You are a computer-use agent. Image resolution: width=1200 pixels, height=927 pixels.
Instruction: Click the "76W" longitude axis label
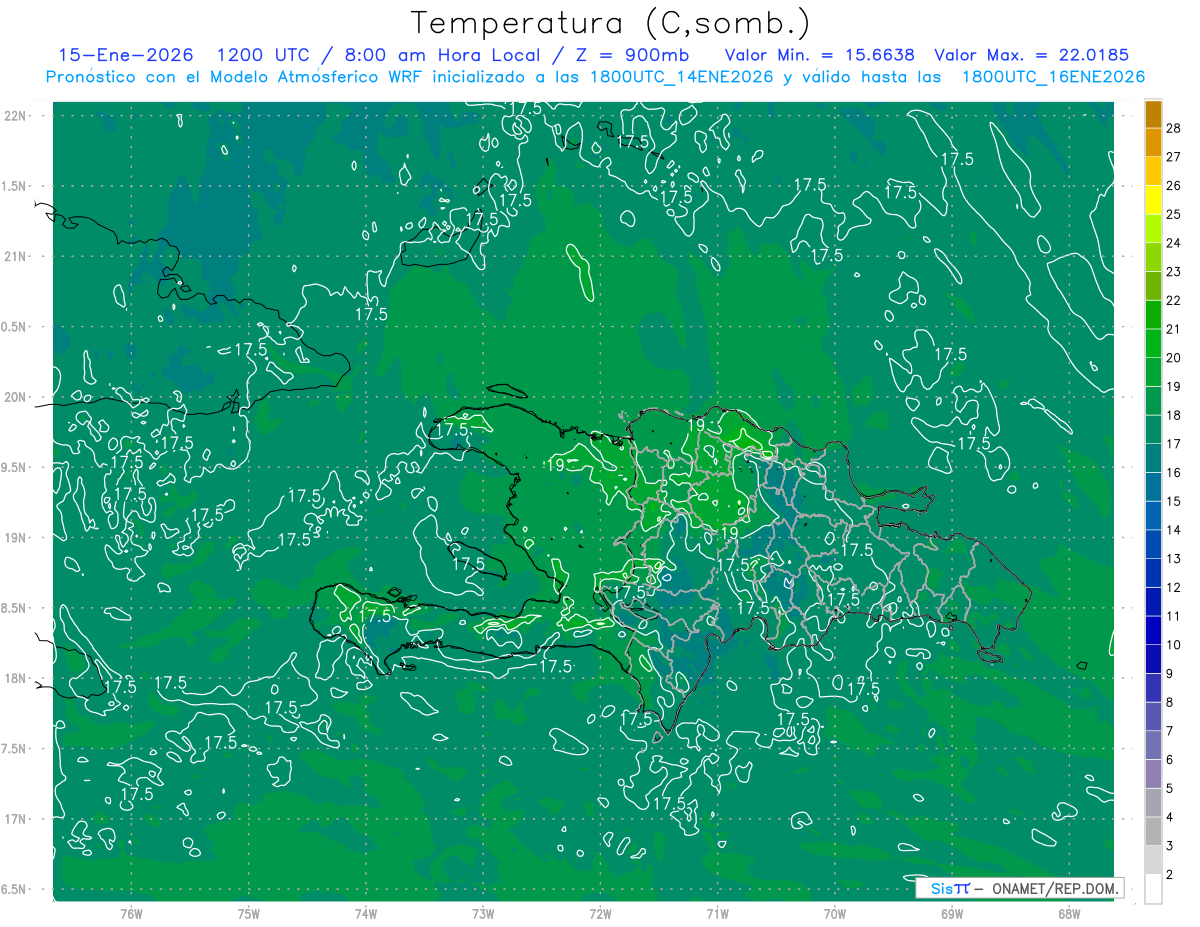pos(131,913)
